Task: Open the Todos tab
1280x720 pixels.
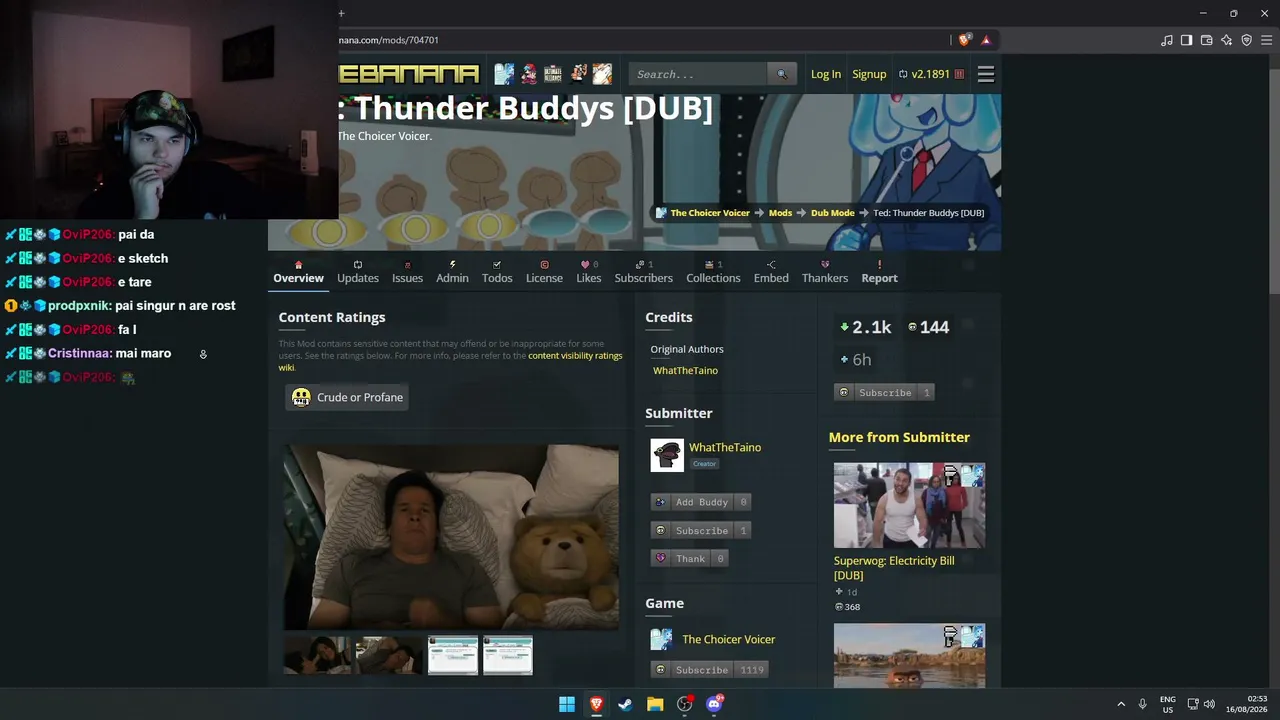Action: (x=497, y=272)
